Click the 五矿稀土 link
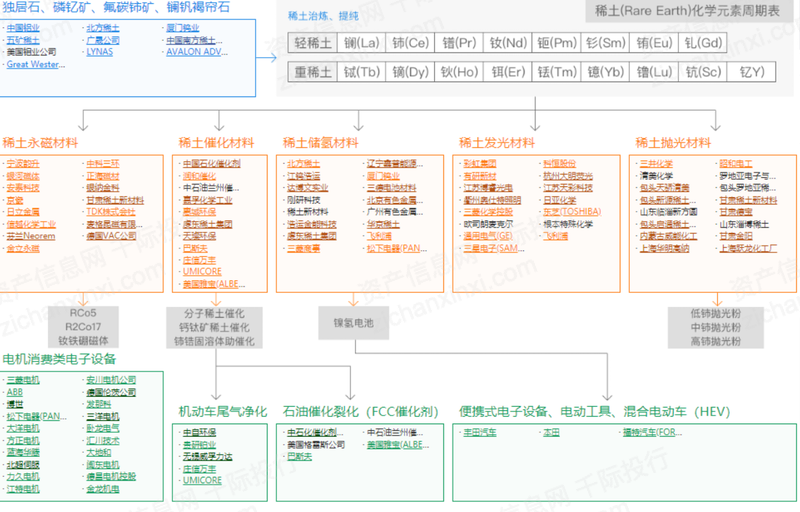 23,40
